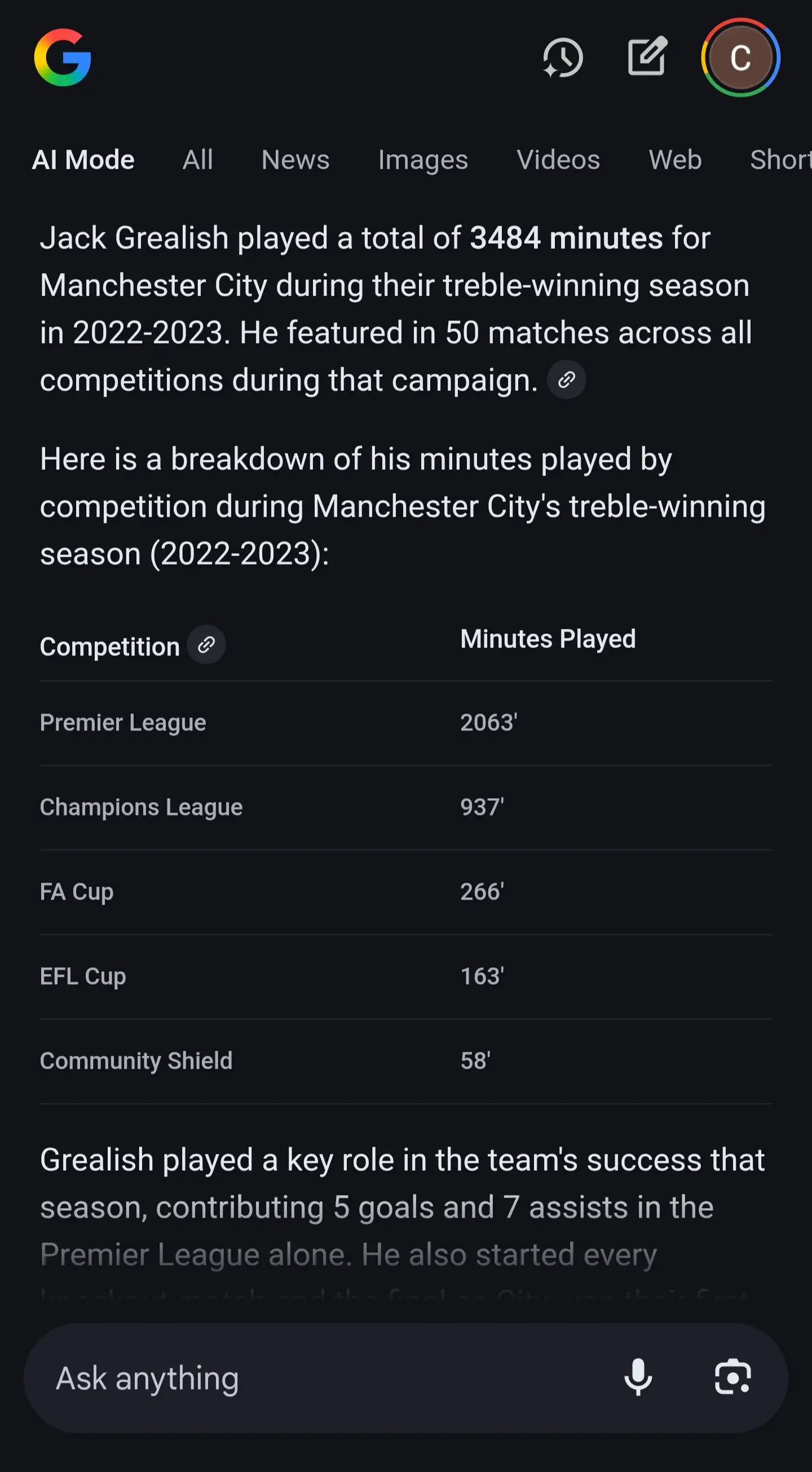The image size is (812, 1472).
Task: Open the Images tab
Action: point(423,160)
